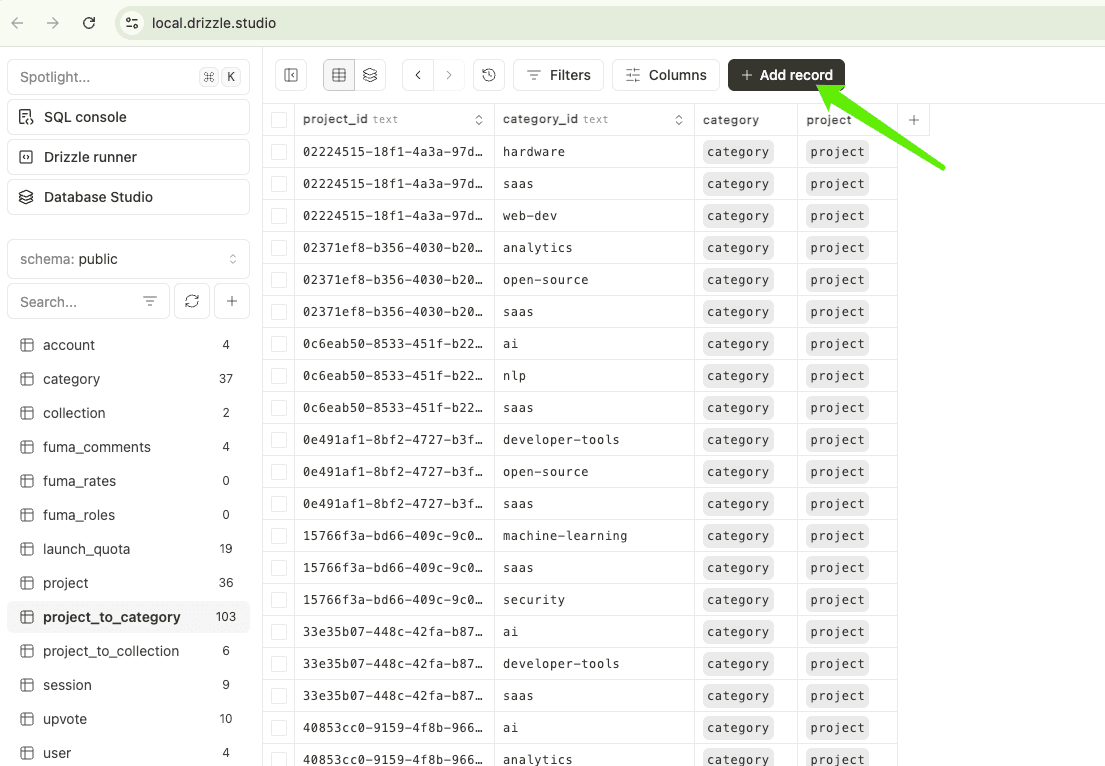Open the schema public dropdown
The image size is (1105, 766).
(128, 259)
